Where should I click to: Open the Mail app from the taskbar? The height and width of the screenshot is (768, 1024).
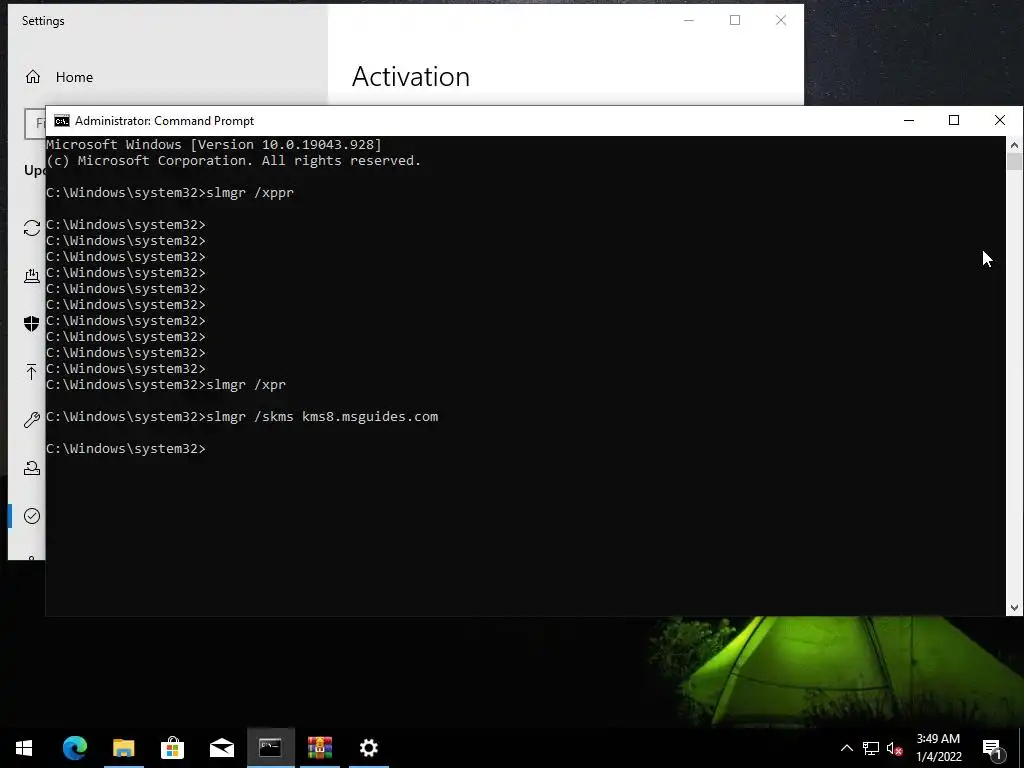221,748
